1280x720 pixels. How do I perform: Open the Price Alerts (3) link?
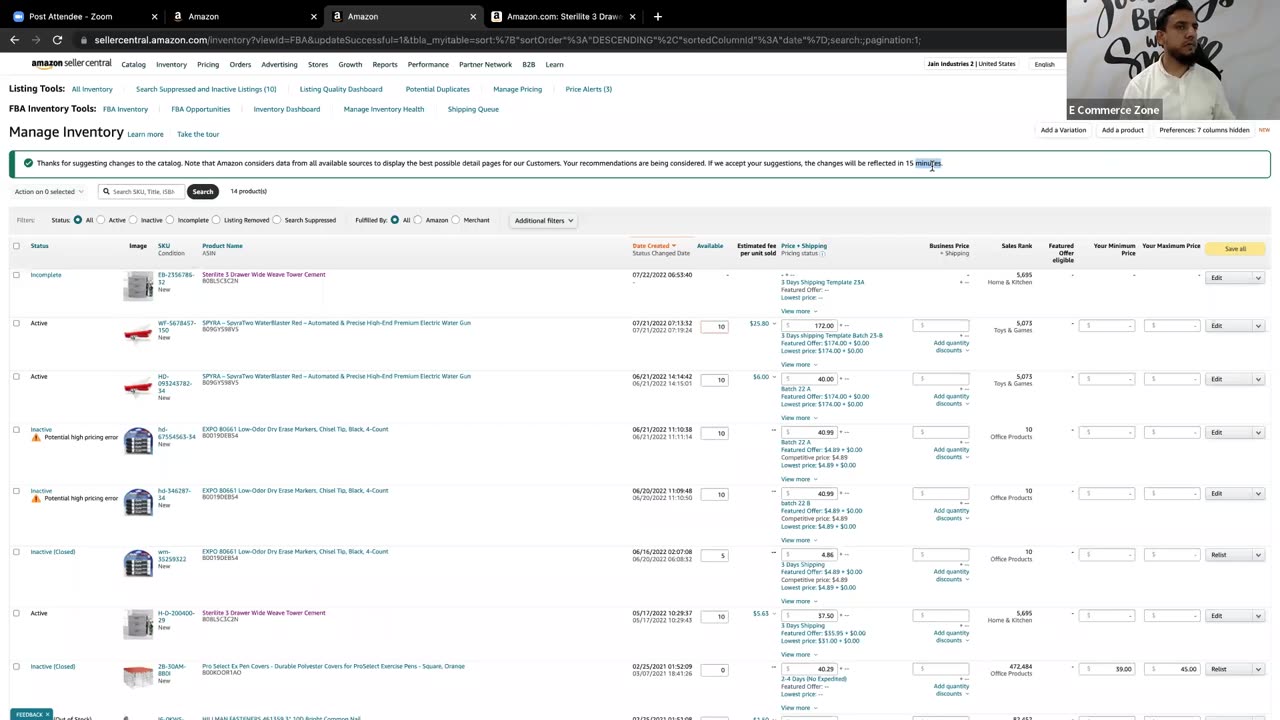click(x=588, y=89)
